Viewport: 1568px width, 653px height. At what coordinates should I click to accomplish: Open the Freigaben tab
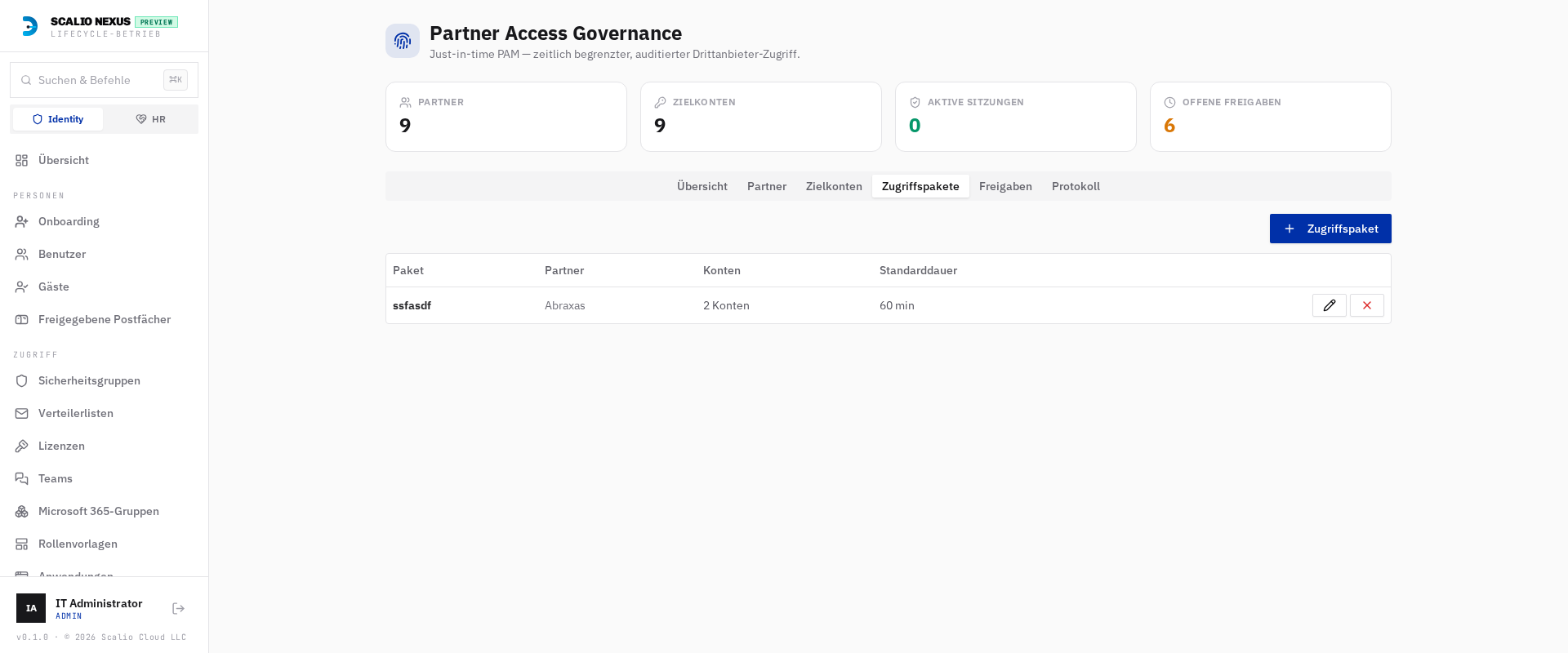tap(1005, 186)
